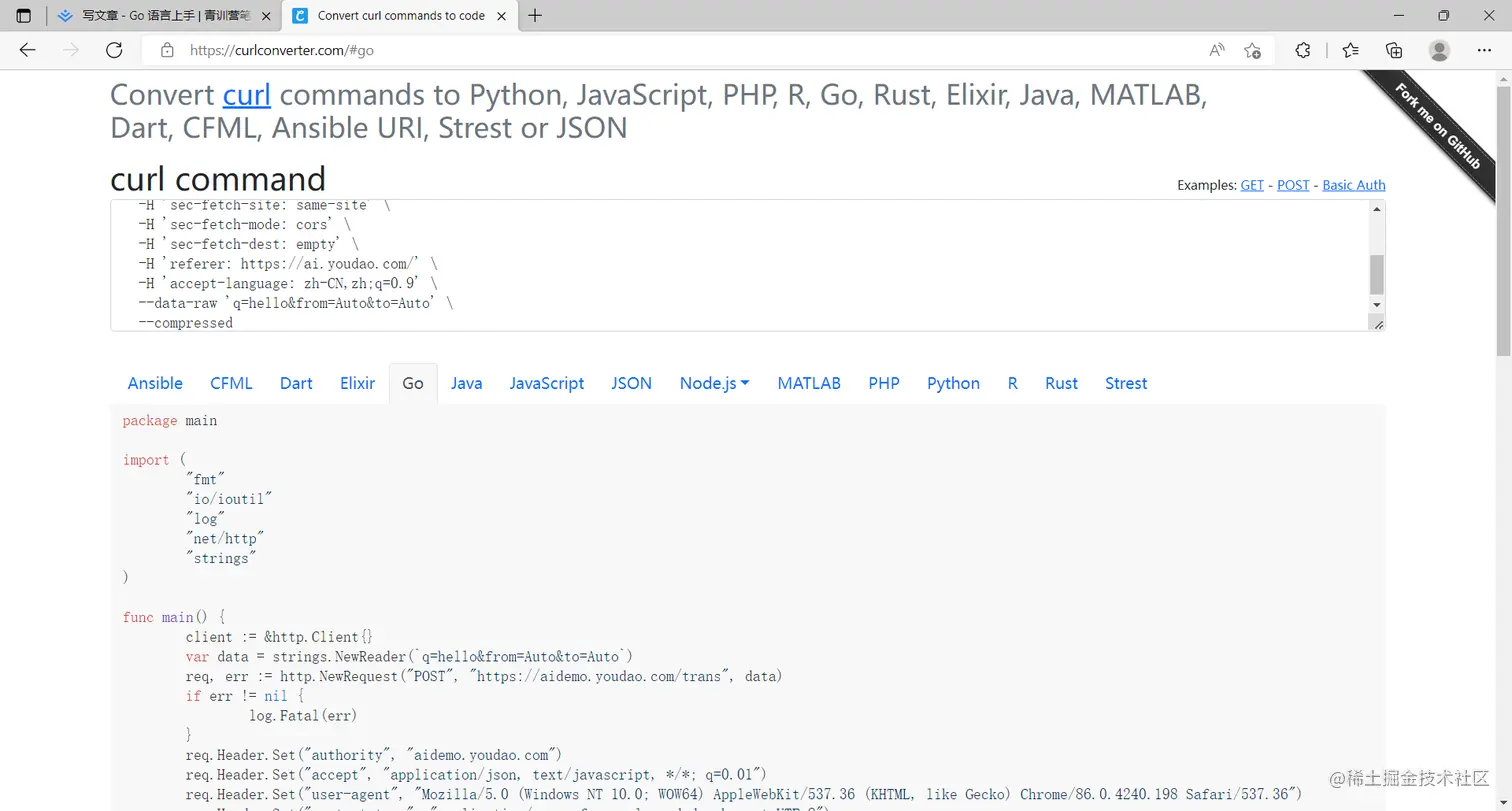The image size is (1512, 811).
Task: Open the Basic Auth example
Action: pyautogui.click(x=1354, y=185)
